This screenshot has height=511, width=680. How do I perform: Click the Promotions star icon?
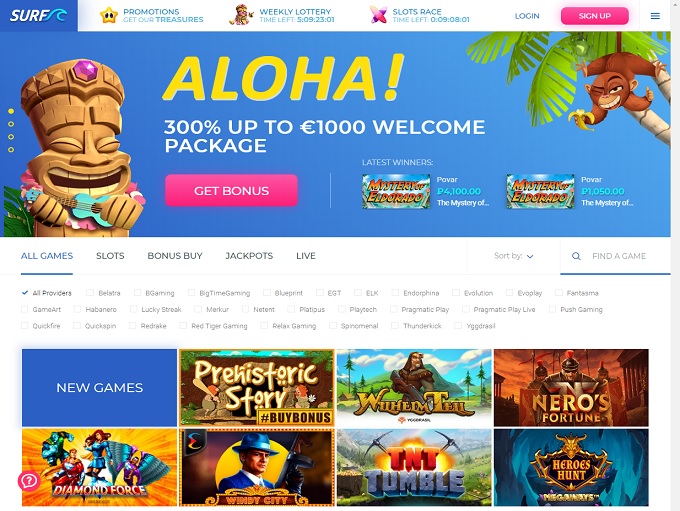pyautogui.click(x=108, y=16)
